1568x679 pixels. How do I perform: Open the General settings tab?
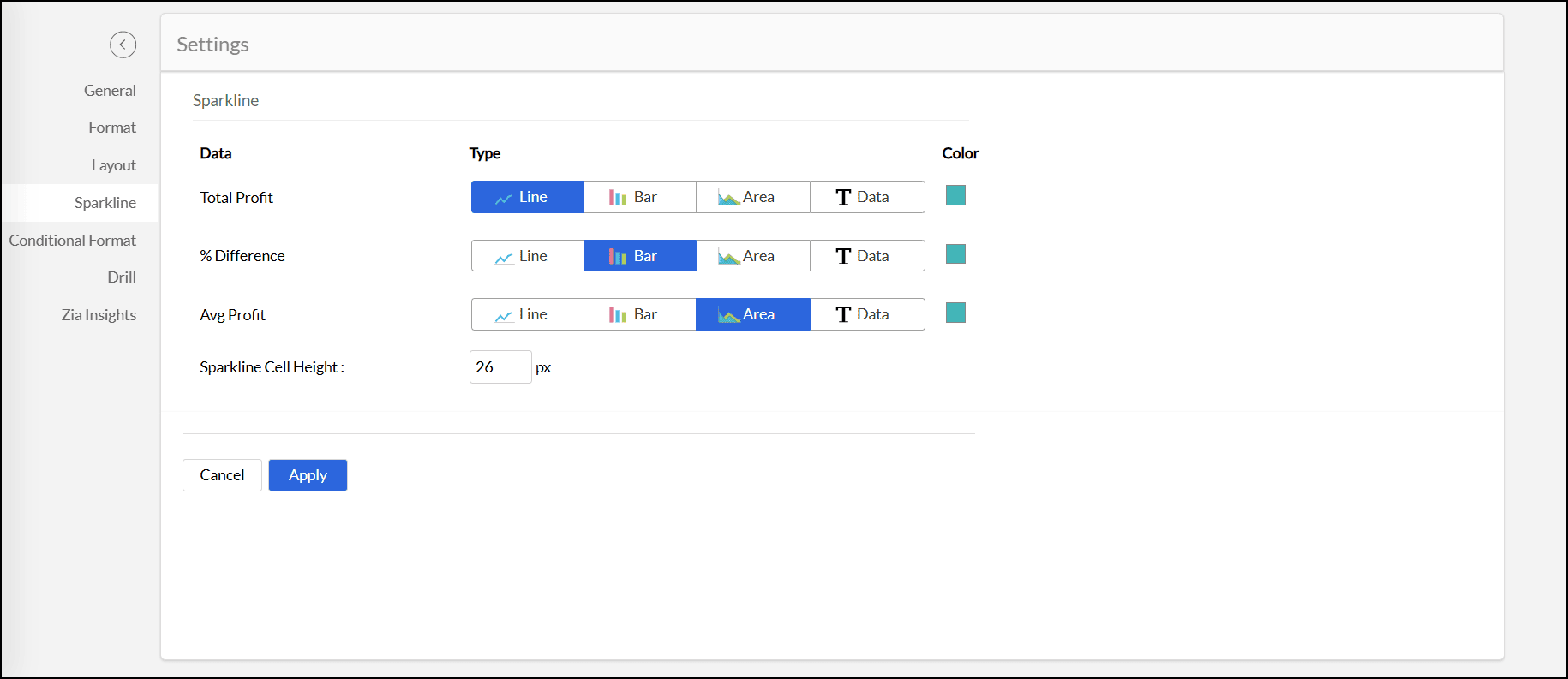tap(110, 91)
